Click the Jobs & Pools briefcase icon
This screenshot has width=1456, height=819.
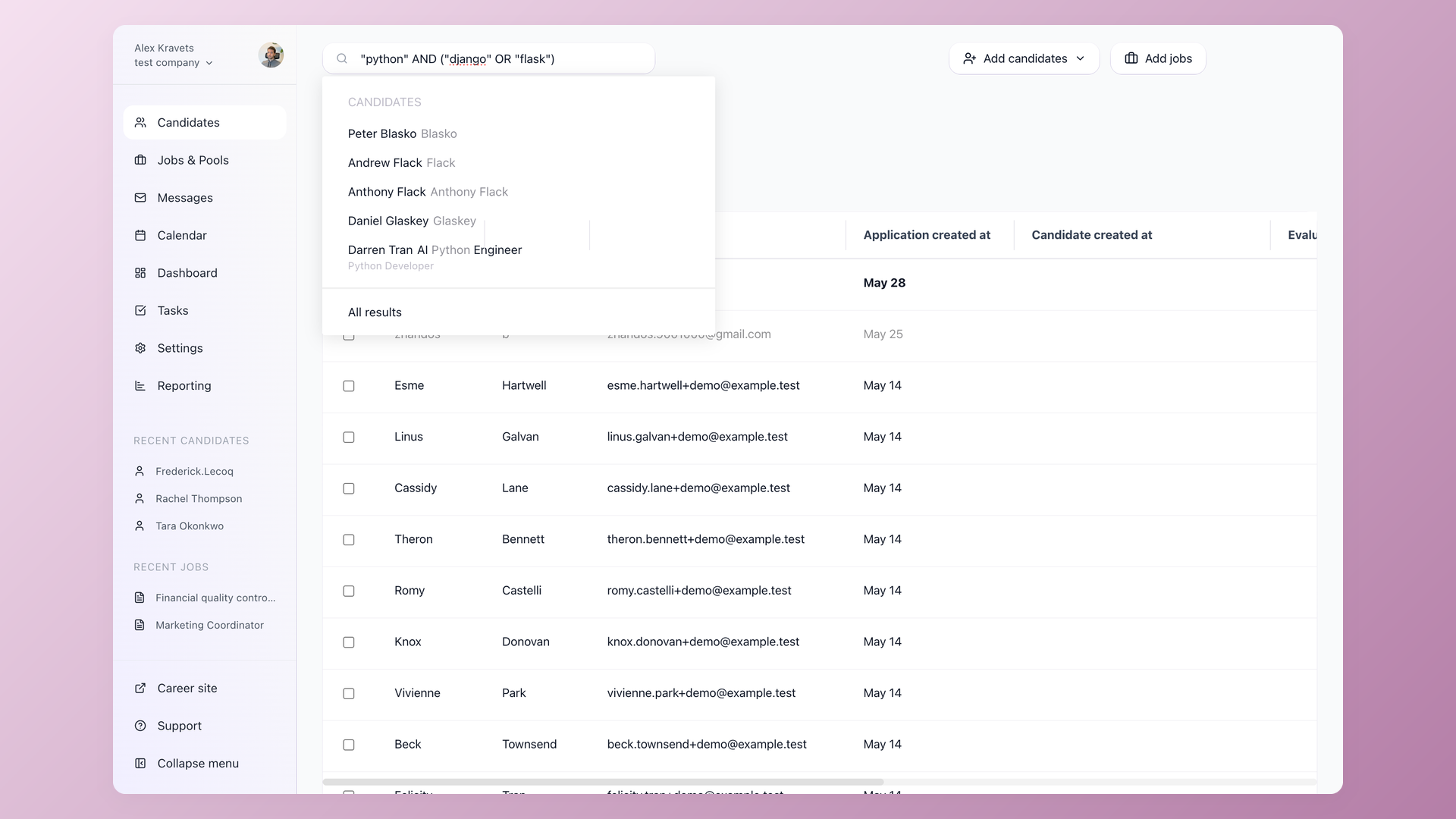click(140, 160)
